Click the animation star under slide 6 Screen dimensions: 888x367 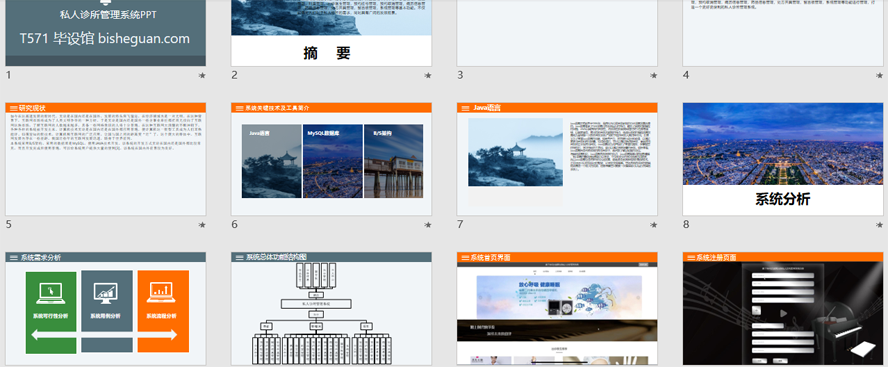pos(428,225)
